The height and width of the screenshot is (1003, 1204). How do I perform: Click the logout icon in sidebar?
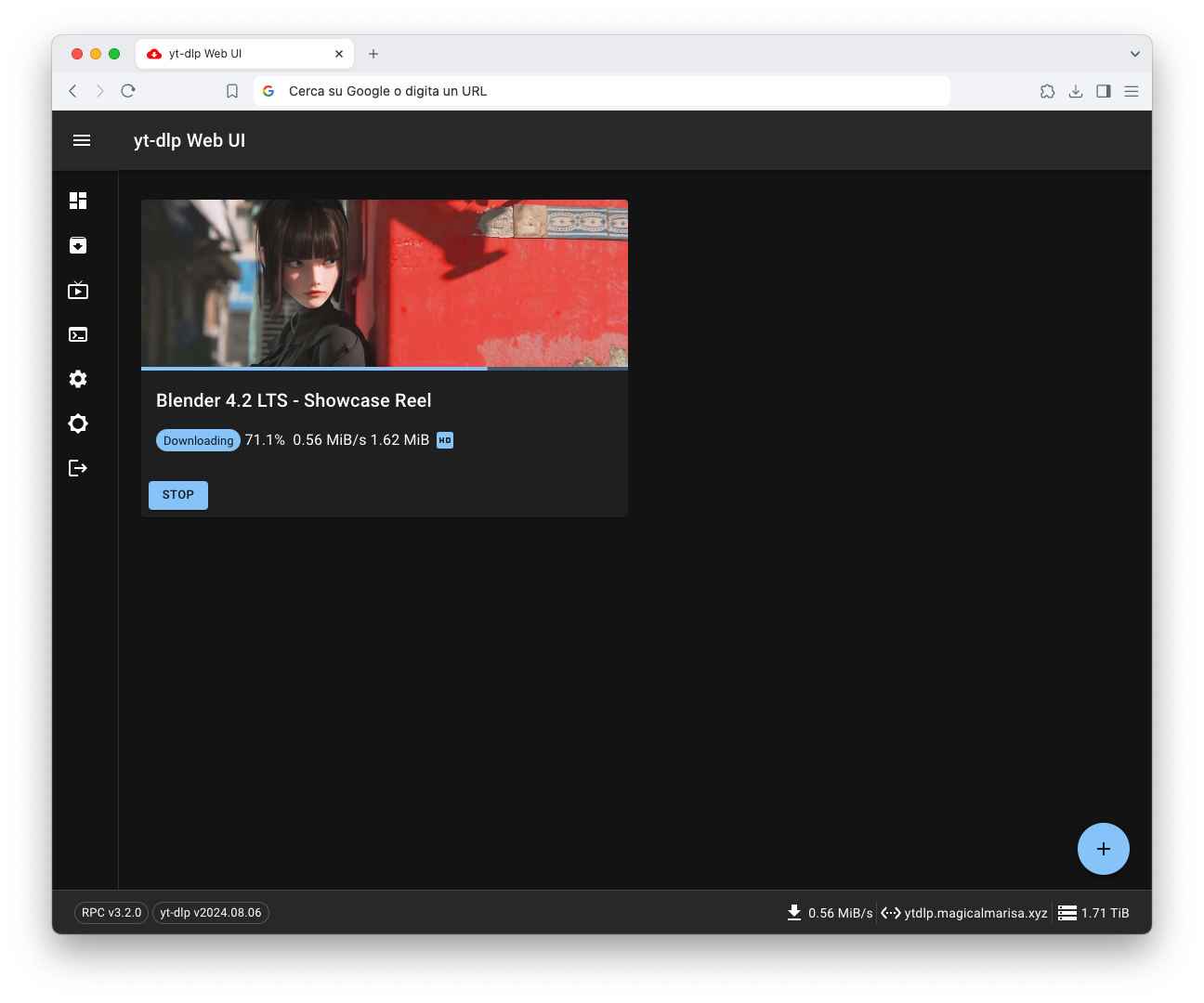coord(78,468)
